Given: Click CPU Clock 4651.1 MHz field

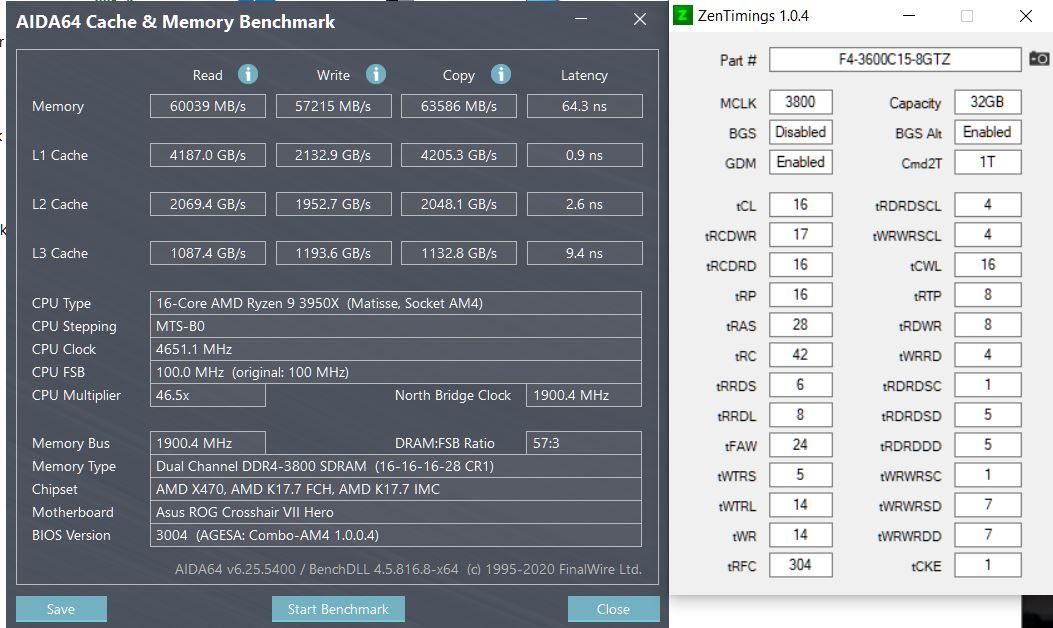Looking at the screenshot, I should (x=396, y=349).
